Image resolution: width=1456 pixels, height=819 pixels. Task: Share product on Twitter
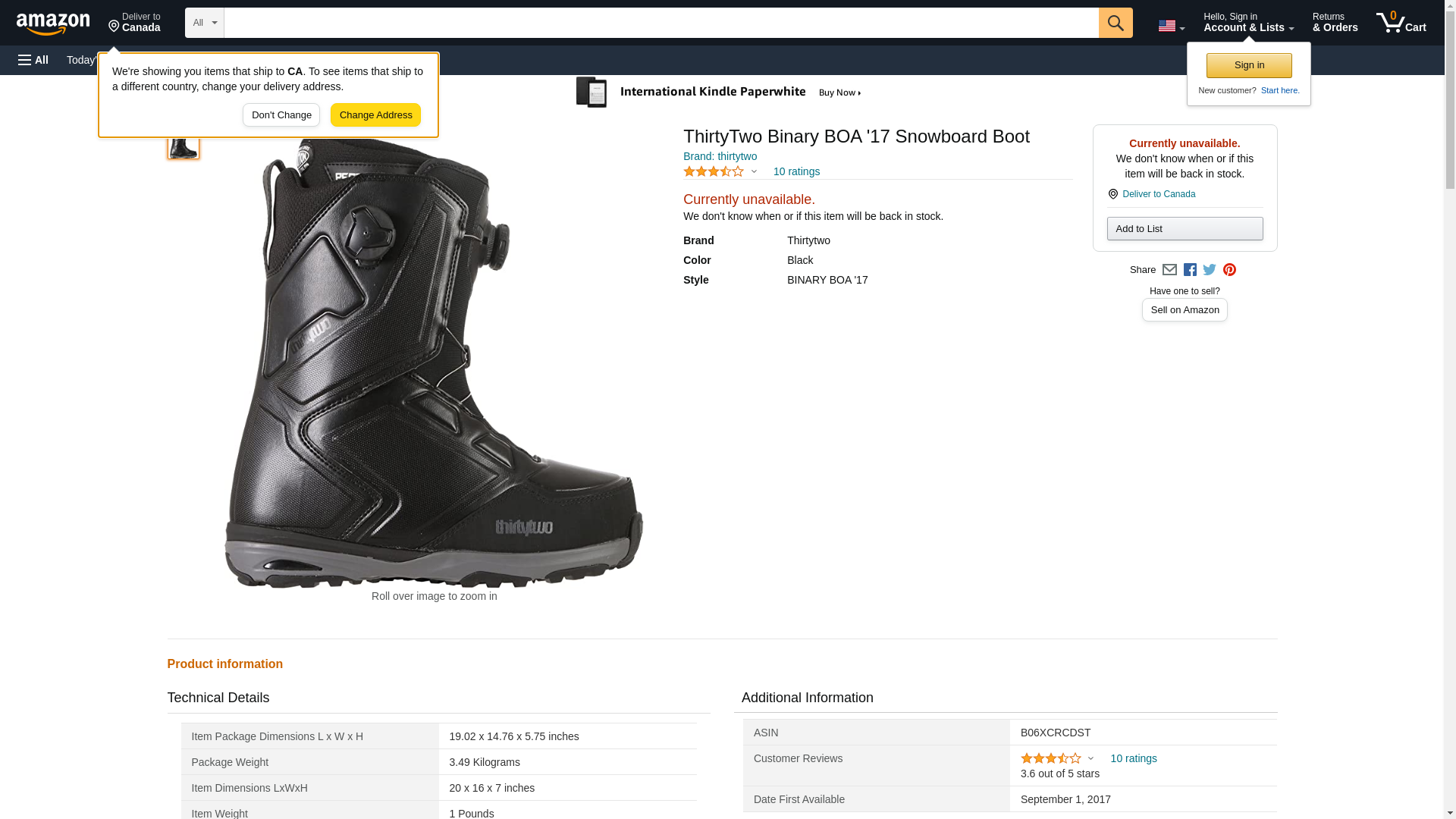[x=1210, y=270]
